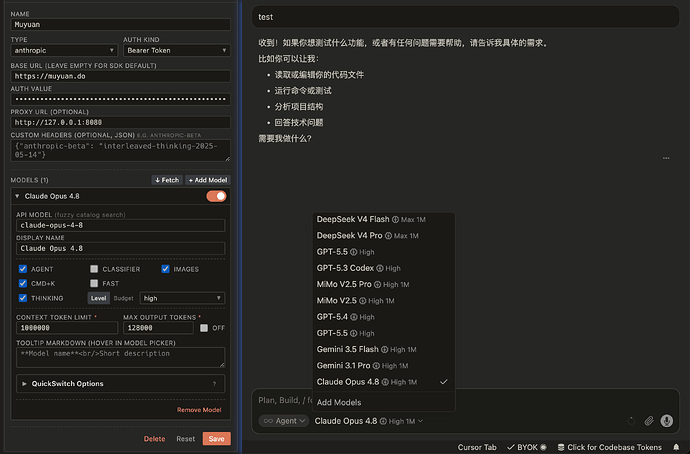Click the notification bell in status bar
Viewport: 690px width, 454px height.
tap(676, 447)
